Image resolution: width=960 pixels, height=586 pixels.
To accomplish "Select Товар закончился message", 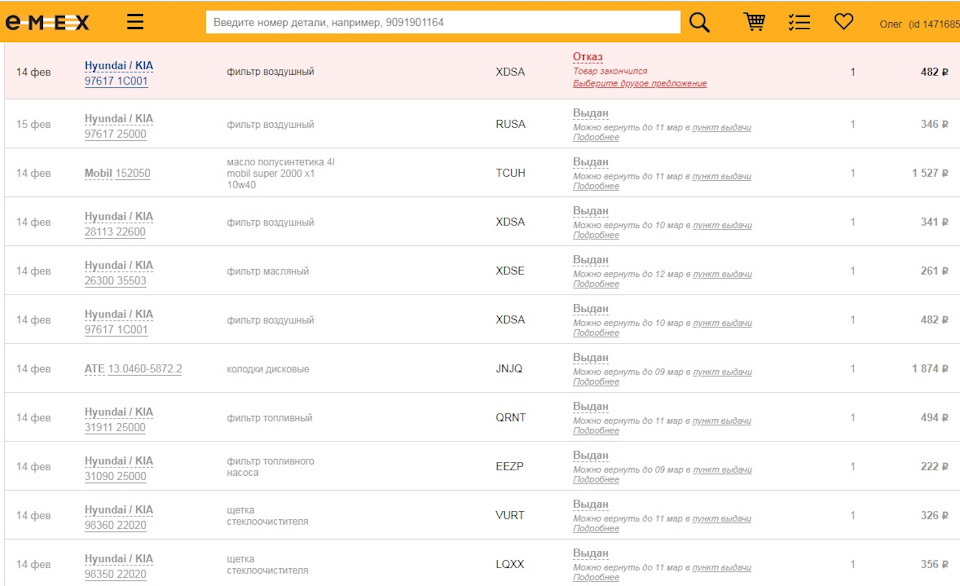I will [610, 71].
